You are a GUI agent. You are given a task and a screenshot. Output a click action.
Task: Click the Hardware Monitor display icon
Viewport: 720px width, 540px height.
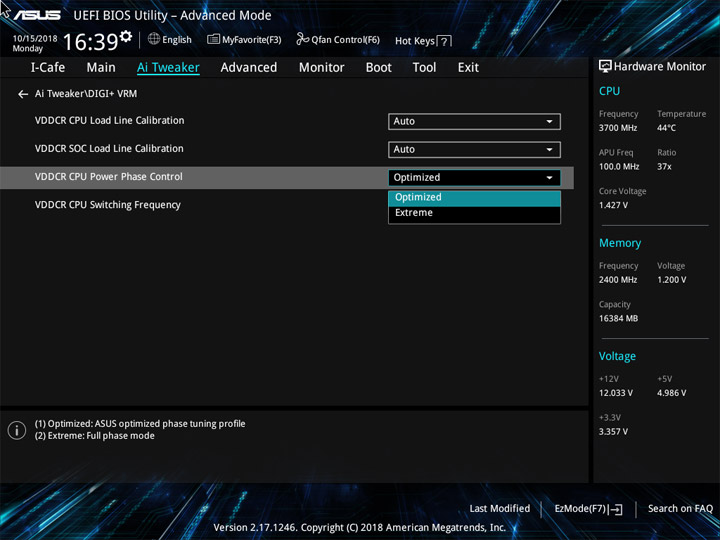pos(605,66)
